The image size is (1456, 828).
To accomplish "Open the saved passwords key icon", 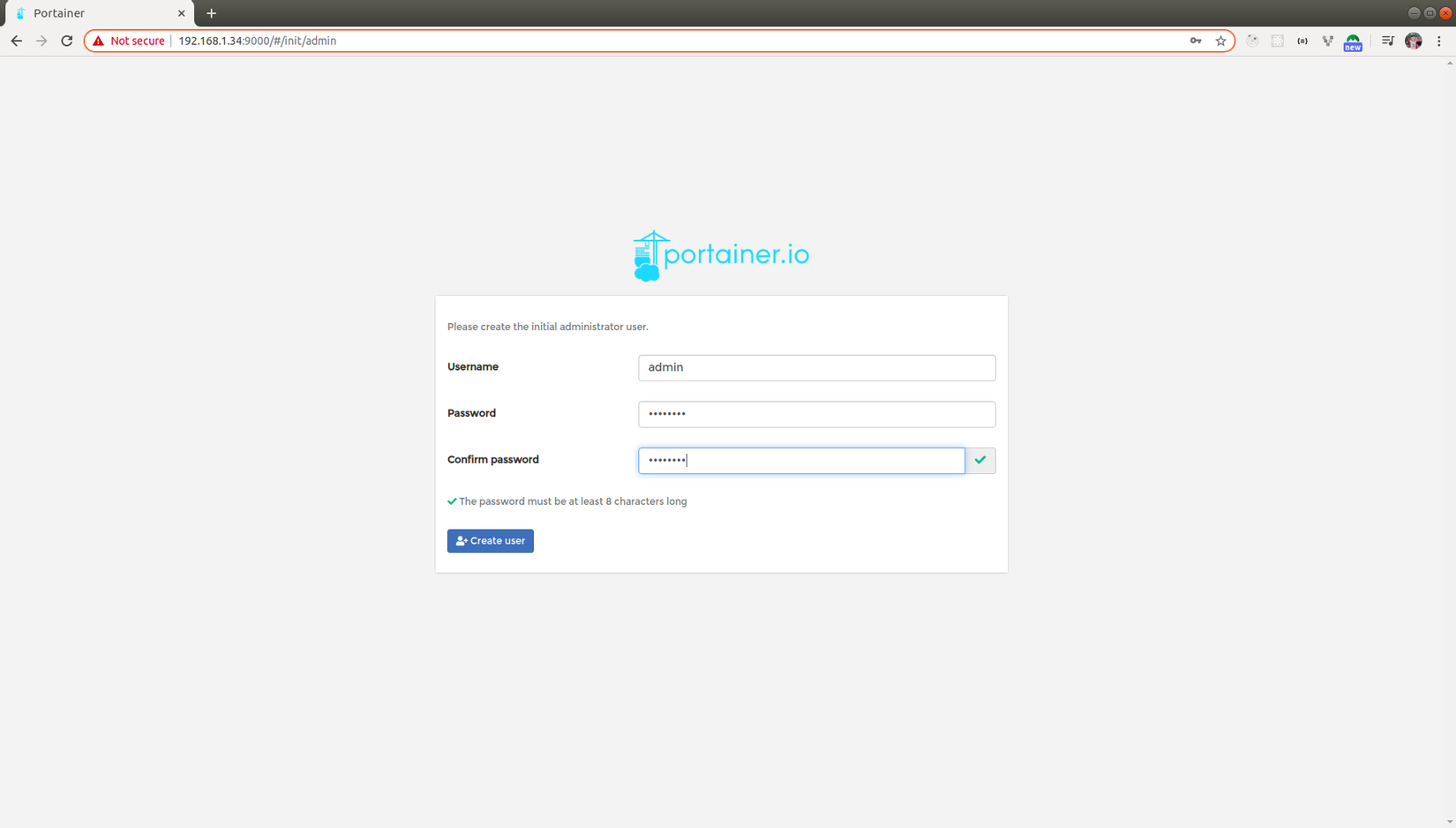I will tap(1196, 41).
